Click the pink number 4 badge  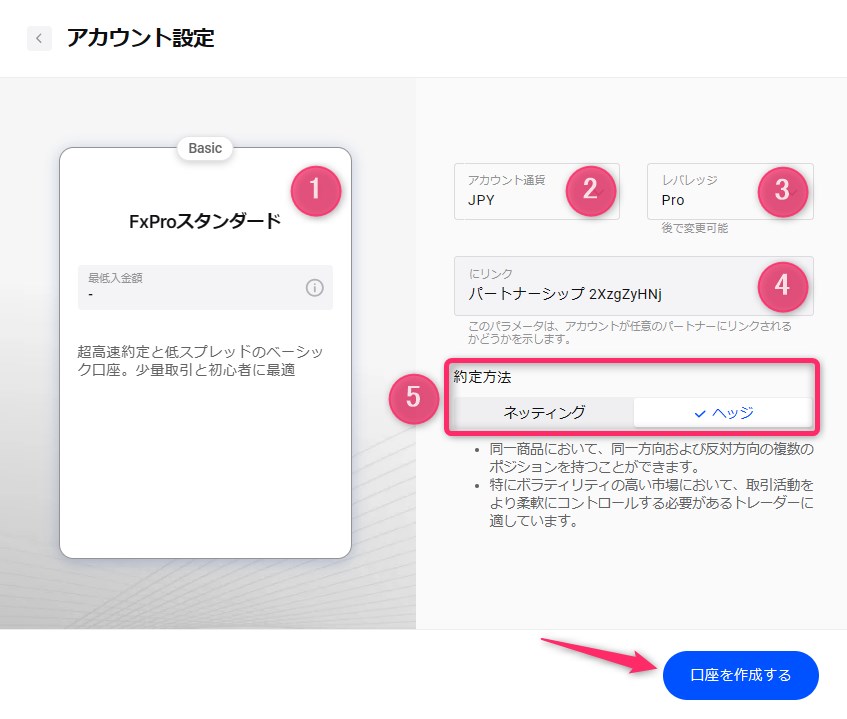782,286
